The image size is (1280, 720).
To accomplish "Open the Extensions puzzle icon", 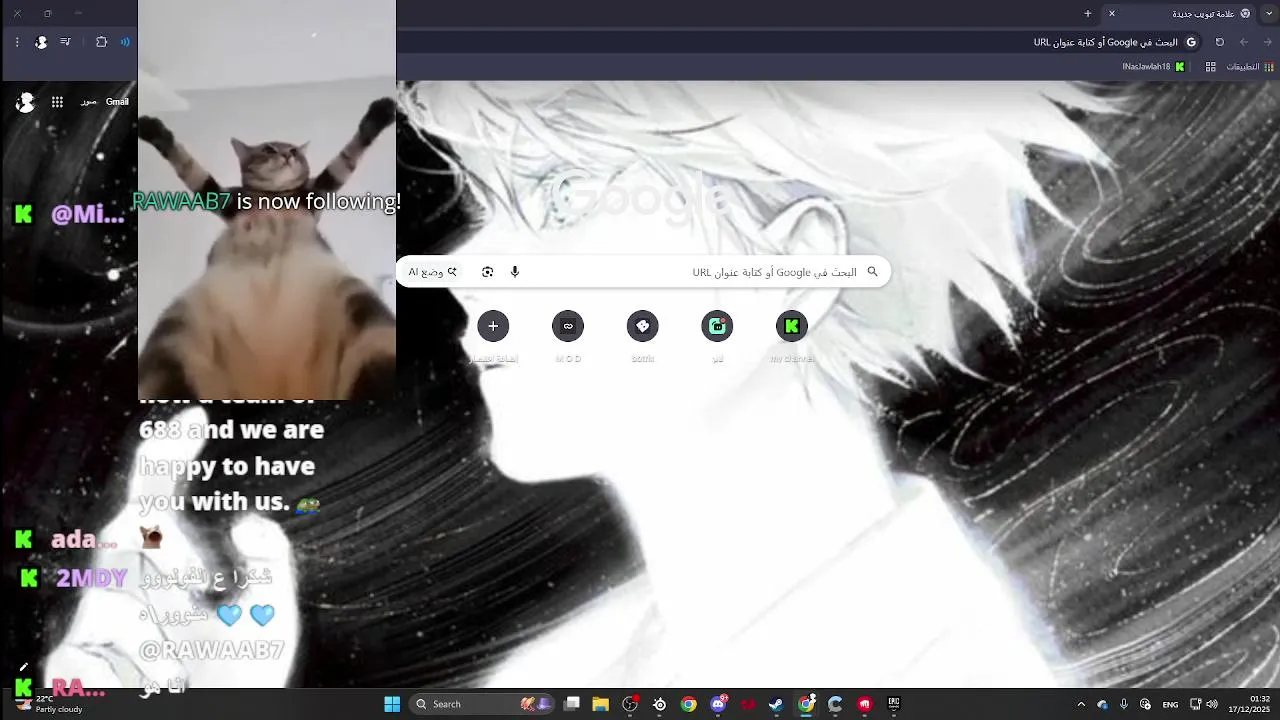I will tap(101, 42).
